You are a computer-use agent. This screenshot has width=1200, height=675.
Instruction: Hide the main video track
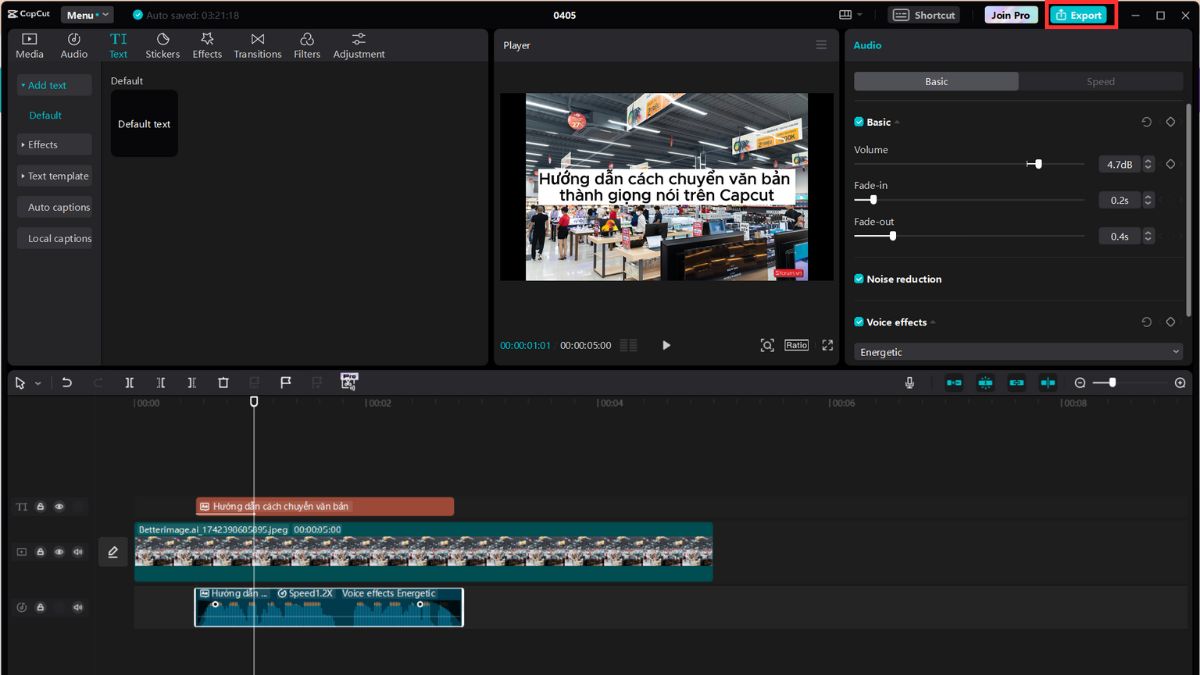[x=59, y=552]
